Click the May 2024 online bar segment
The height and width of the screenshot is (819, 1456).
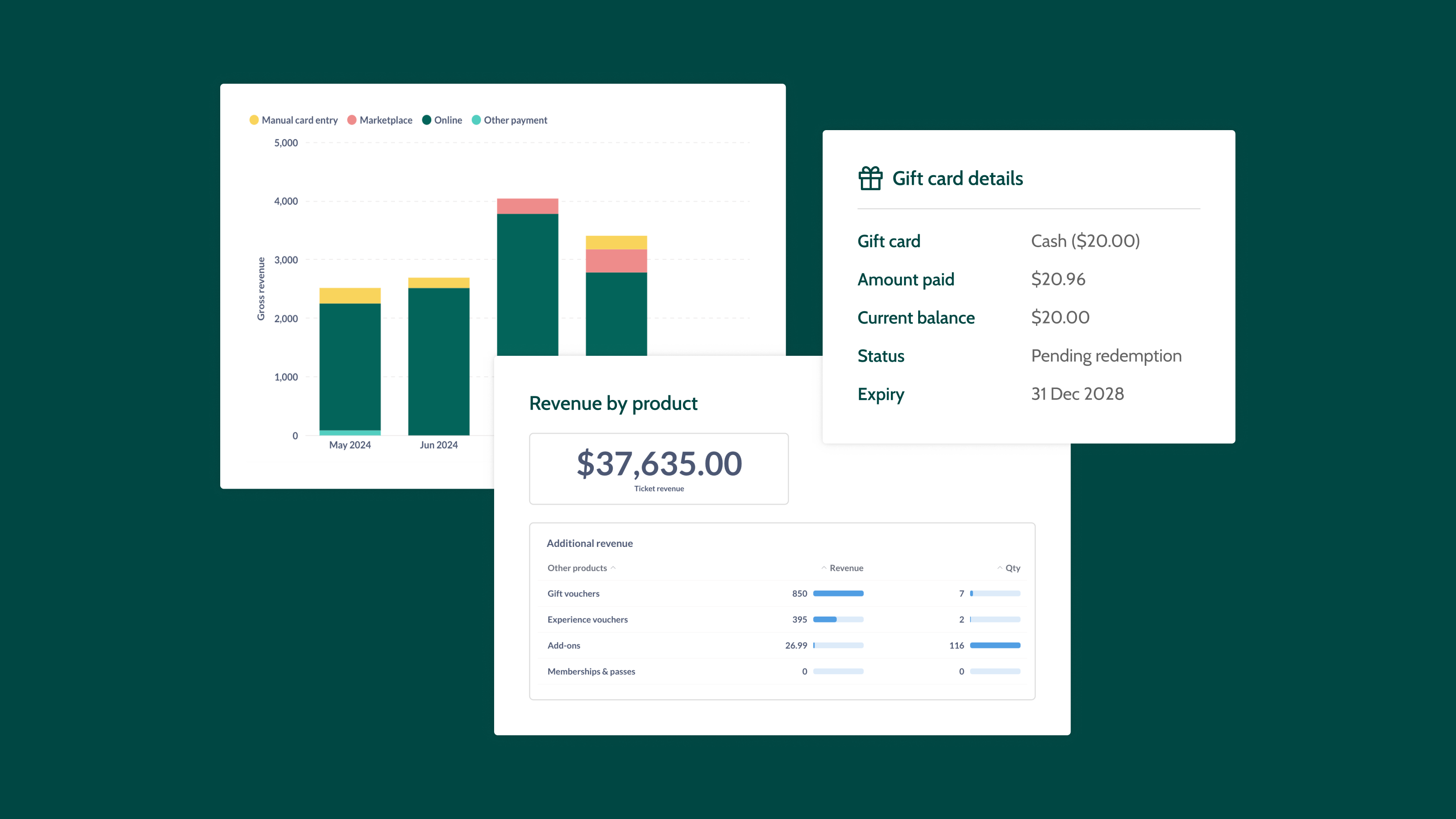(x=350, y=367)
